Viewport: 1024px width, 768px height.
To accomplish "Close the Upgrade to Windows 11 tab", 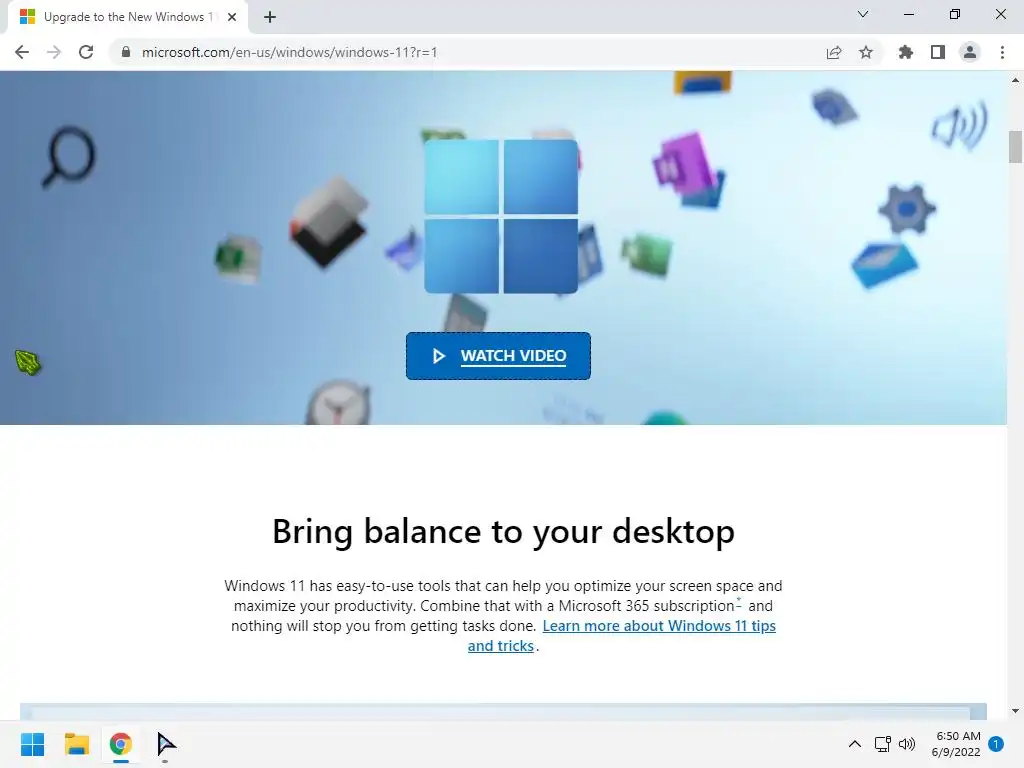I will pyautogui.click(x=232, y=18).
